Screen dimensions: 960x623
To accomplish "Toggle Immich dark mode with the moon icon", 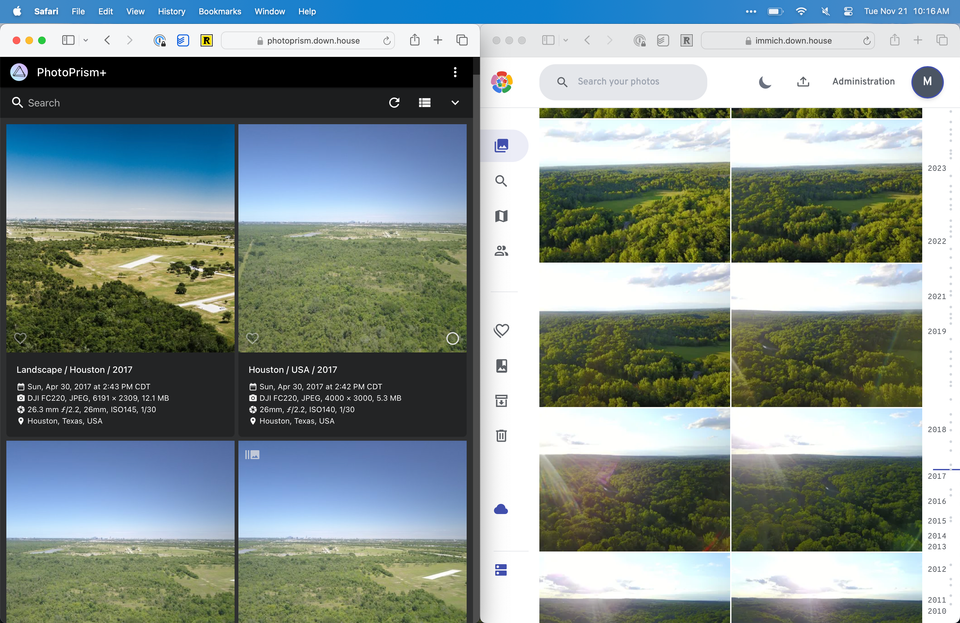I will [765, 82].
